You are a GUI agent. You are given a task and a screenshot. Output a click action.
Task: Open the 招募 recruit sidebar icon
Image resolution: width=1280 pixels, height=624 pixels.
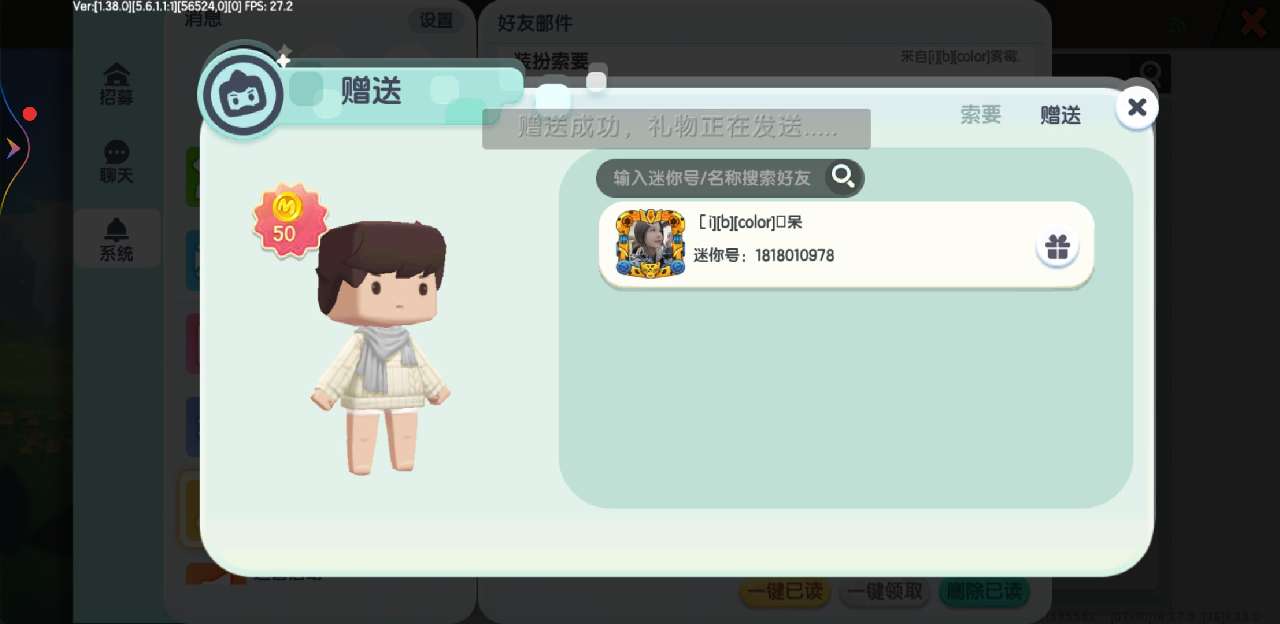pos(117,84)
